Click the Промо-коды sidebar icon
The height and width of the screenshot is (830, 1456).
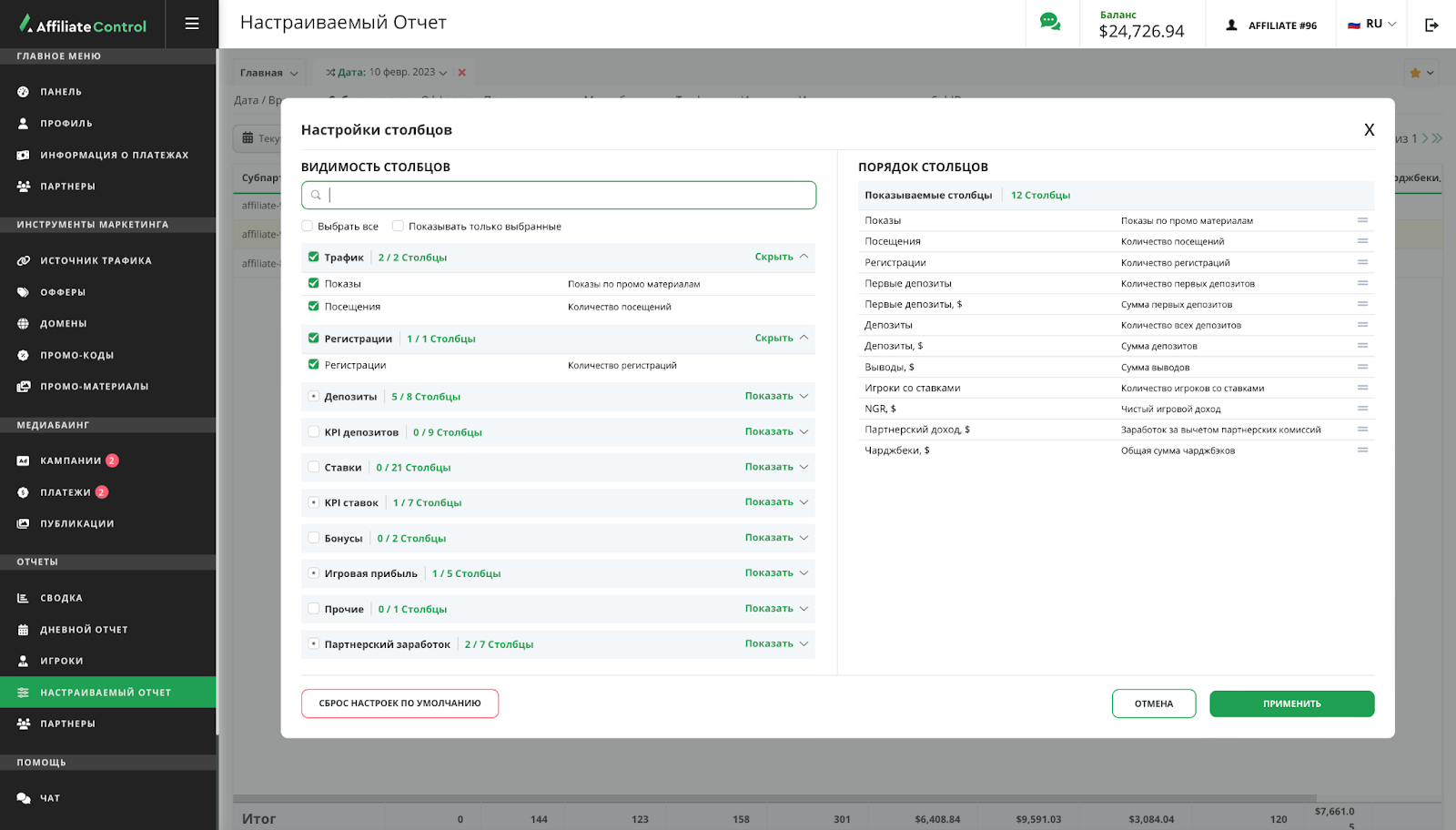pos(24,356)
